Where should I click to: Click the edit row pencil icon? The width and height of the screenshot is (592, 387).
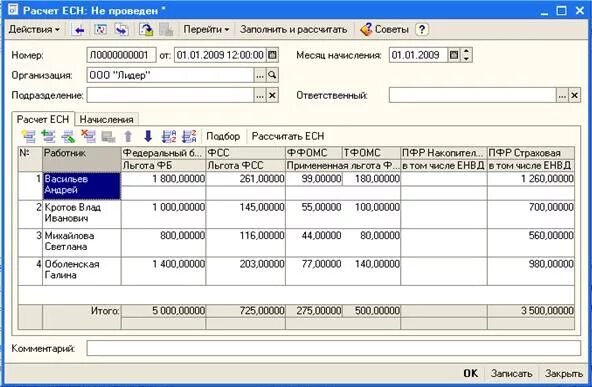(x=68, y=136)
